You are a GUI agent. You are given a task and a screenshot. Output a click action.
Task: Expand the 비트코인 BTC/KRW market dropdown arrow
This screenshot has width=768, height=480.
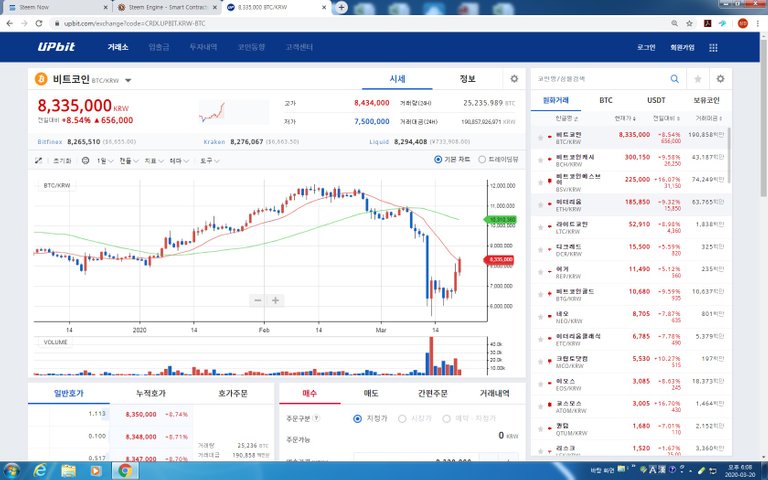[128, 81]
